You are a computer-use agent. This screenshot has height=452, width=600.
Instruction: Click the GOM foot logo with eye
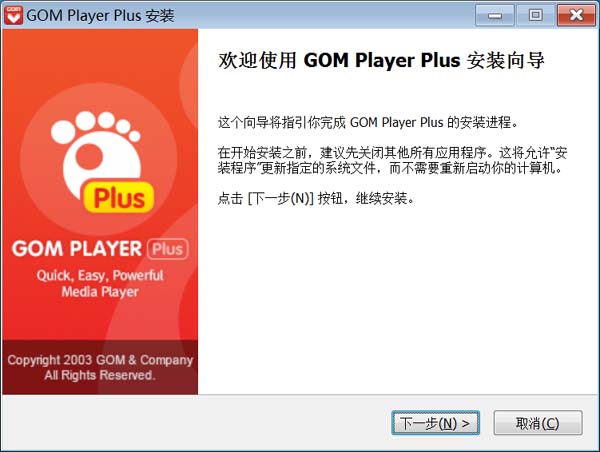pos(96,153)
